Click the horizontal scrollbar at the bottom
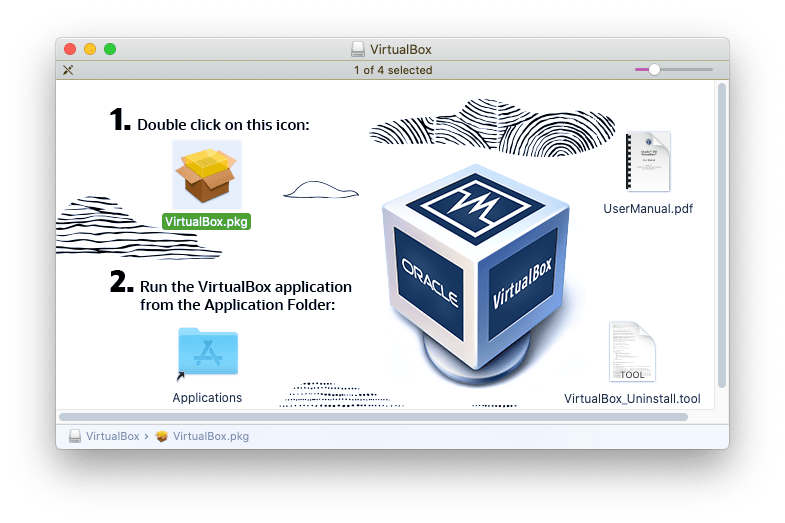 (x=372, y=416)
